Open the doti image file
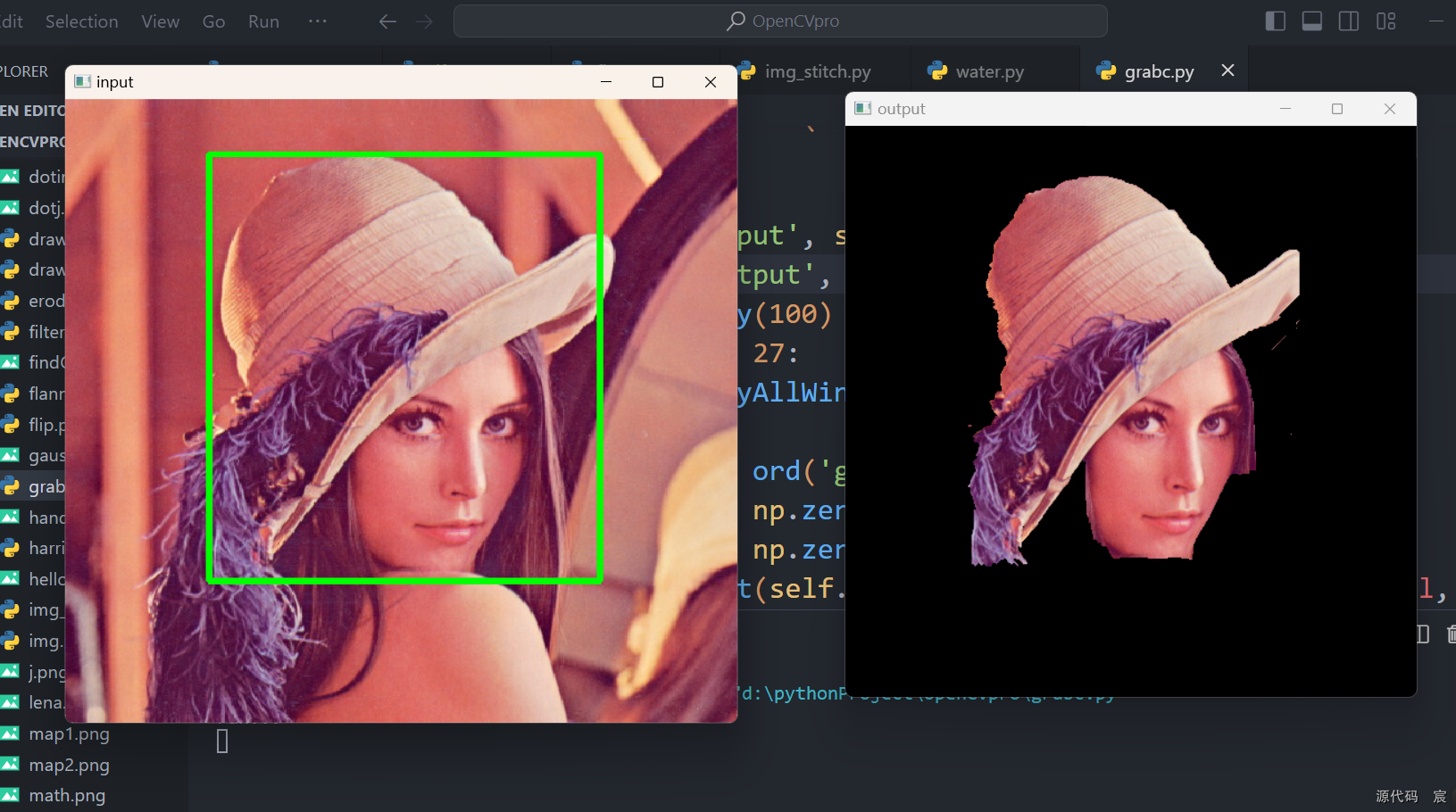Screen dimensions: 1456x812 point(32,177)
